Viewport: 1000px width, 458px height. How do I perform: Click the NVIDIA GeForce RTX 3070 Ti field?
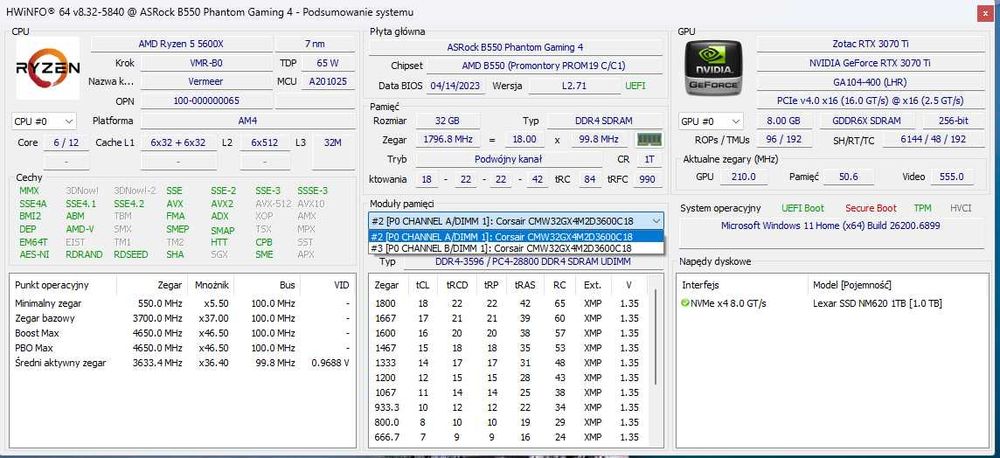[x=871, y=63]
